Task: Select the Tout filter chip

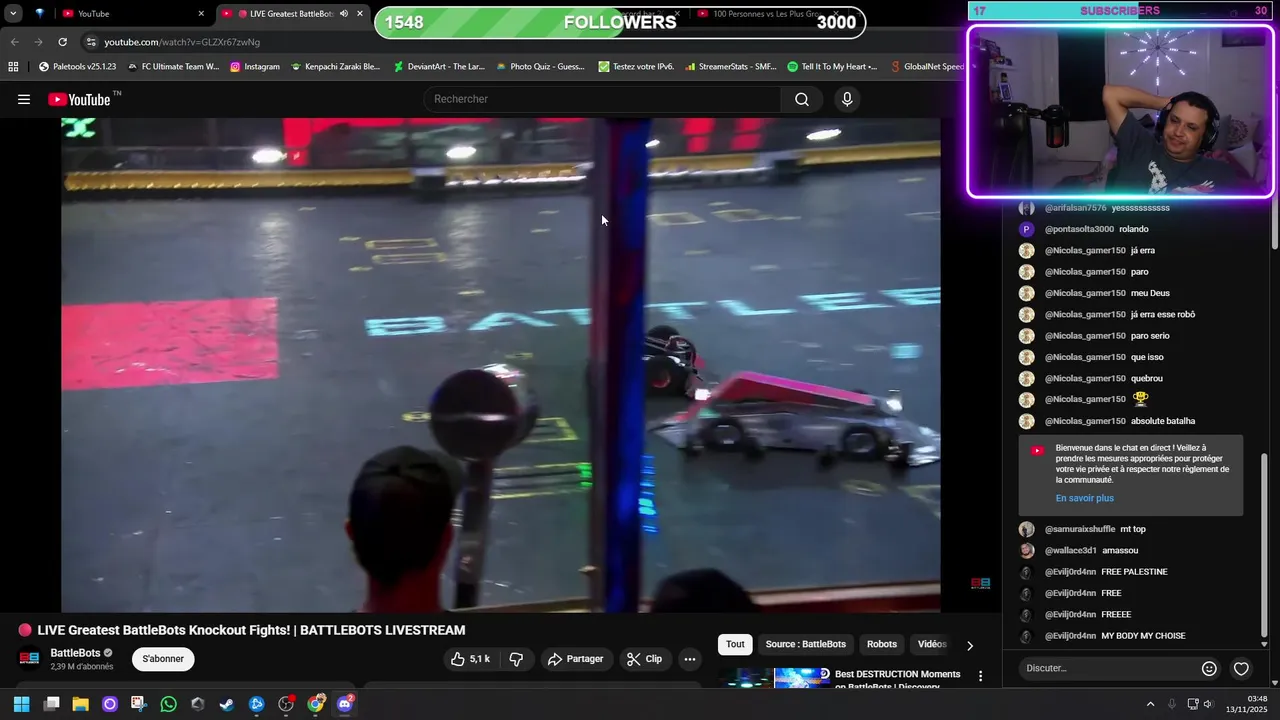Action: pos(735,644)
